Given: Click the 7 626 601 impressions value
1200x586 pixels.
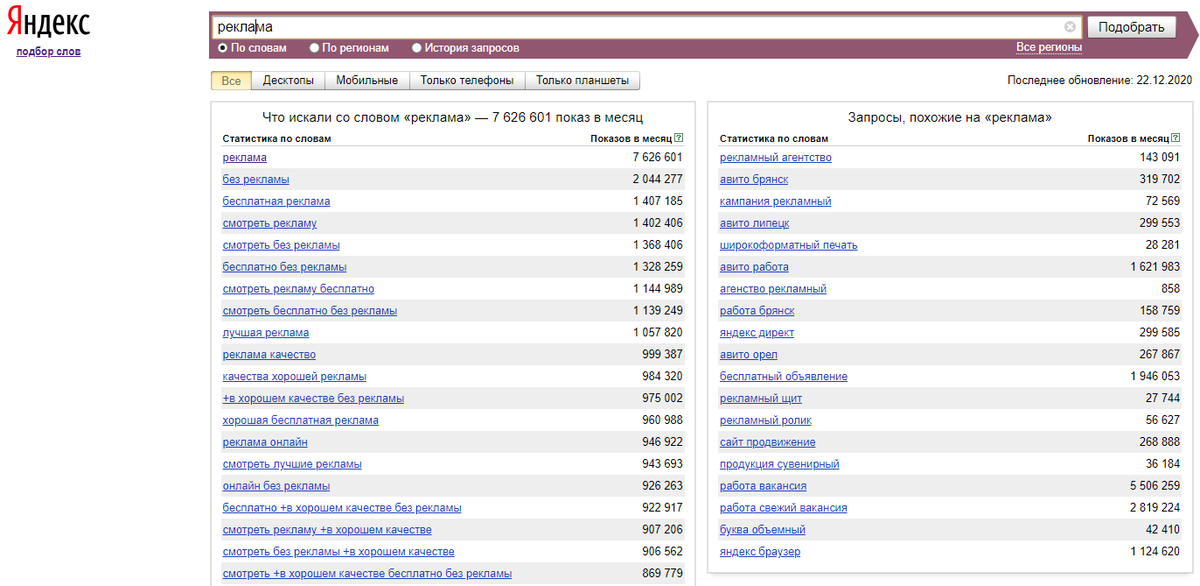Looking at the screenshot, I should coord(657,157).
